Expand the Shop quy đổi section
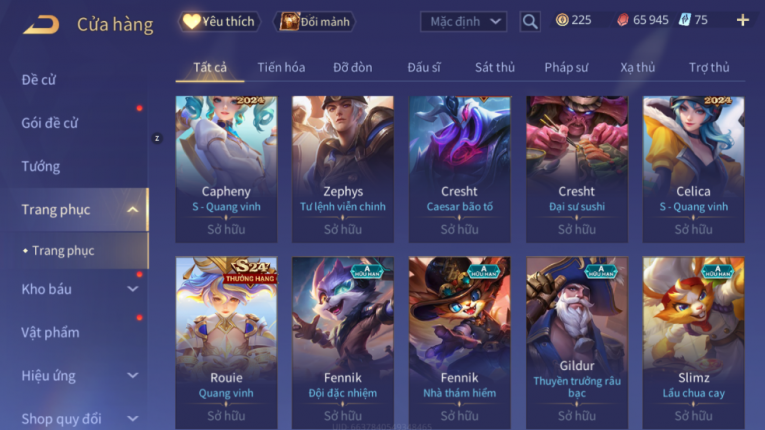This screenshot has width=765, height=430. pos(132,419)
